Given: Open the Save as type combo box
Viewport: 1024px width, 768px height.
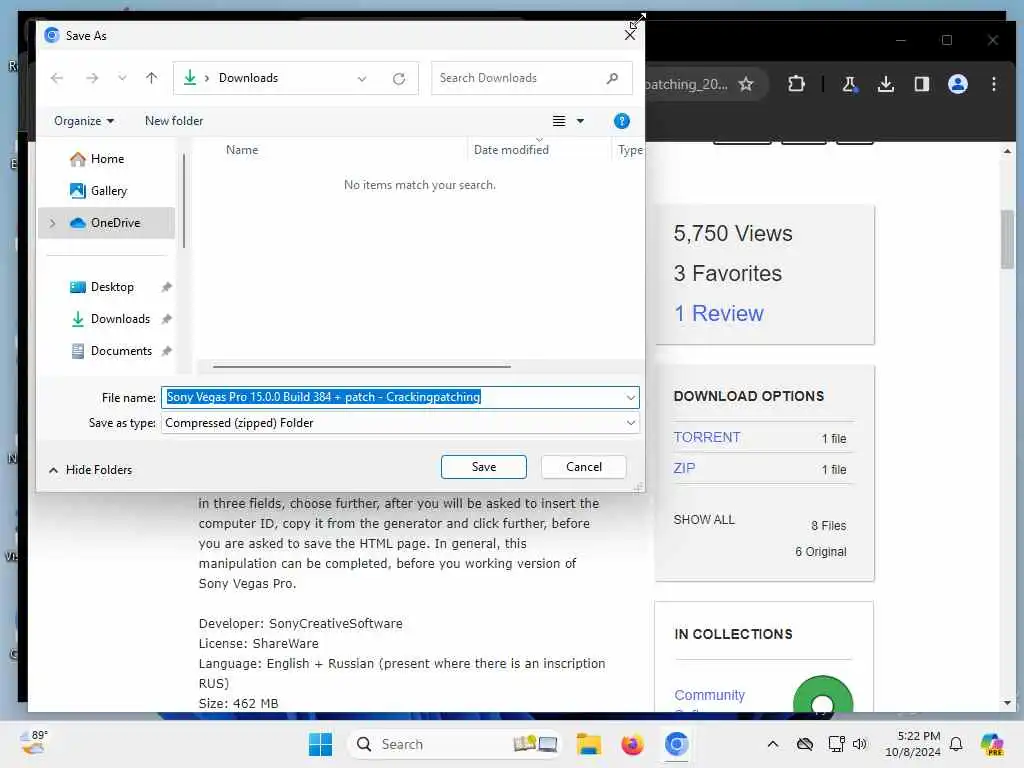Looking at the screenshot, I should [400, 423].
